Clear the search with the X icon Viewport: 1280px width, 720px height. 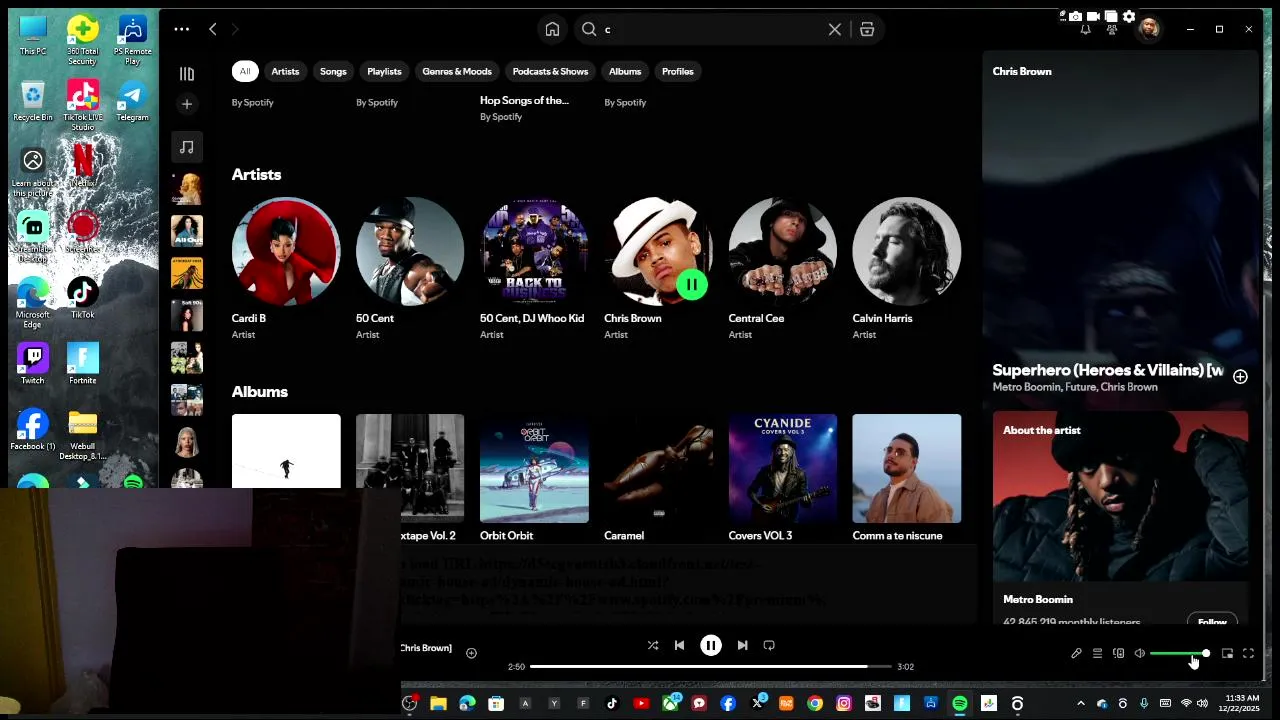(835, 29)
